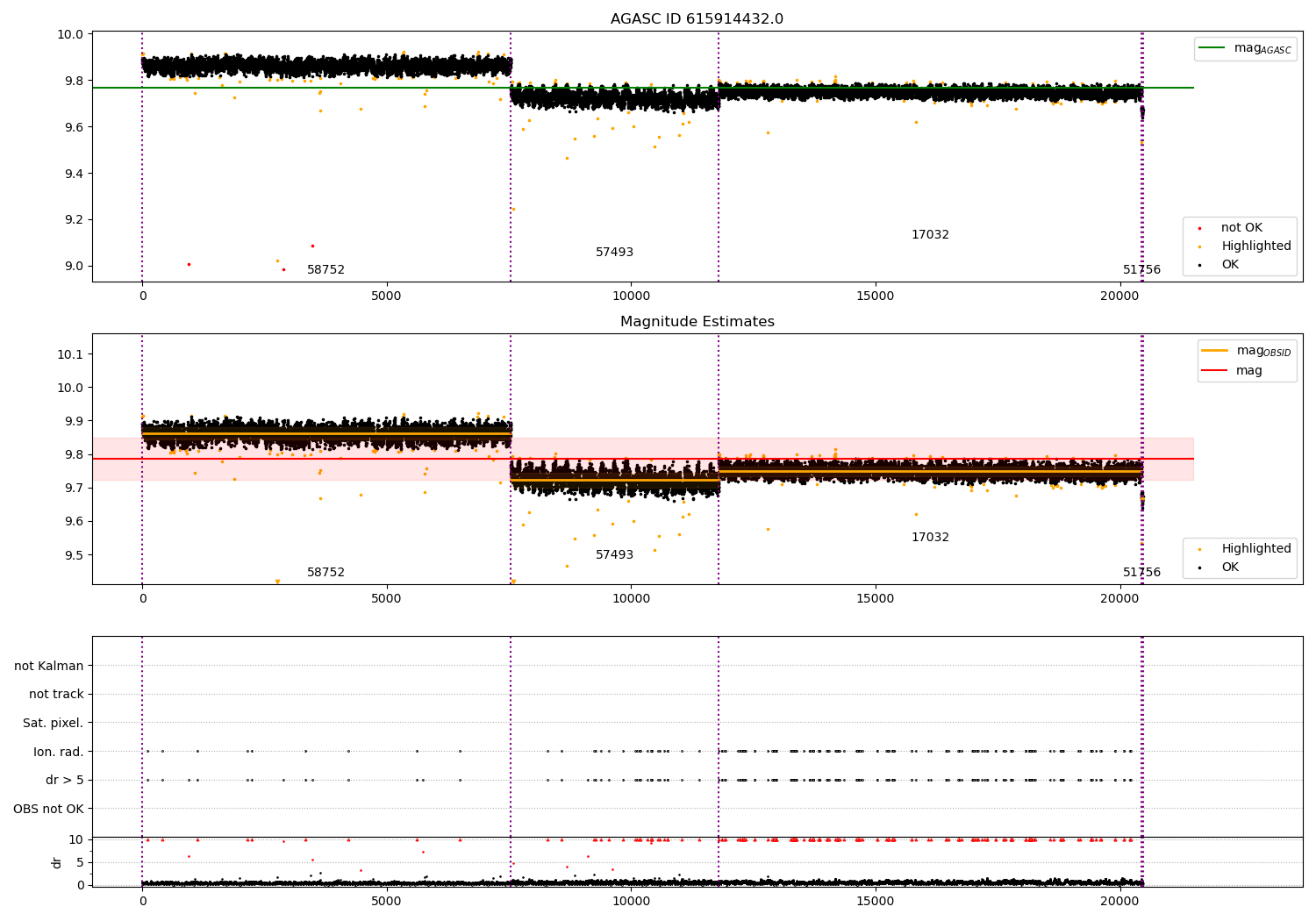Image resolution: width=1316 pixels, height=921 pixels.
Task: Click the y-axis tick "9.9"
Action: [75, 421]
